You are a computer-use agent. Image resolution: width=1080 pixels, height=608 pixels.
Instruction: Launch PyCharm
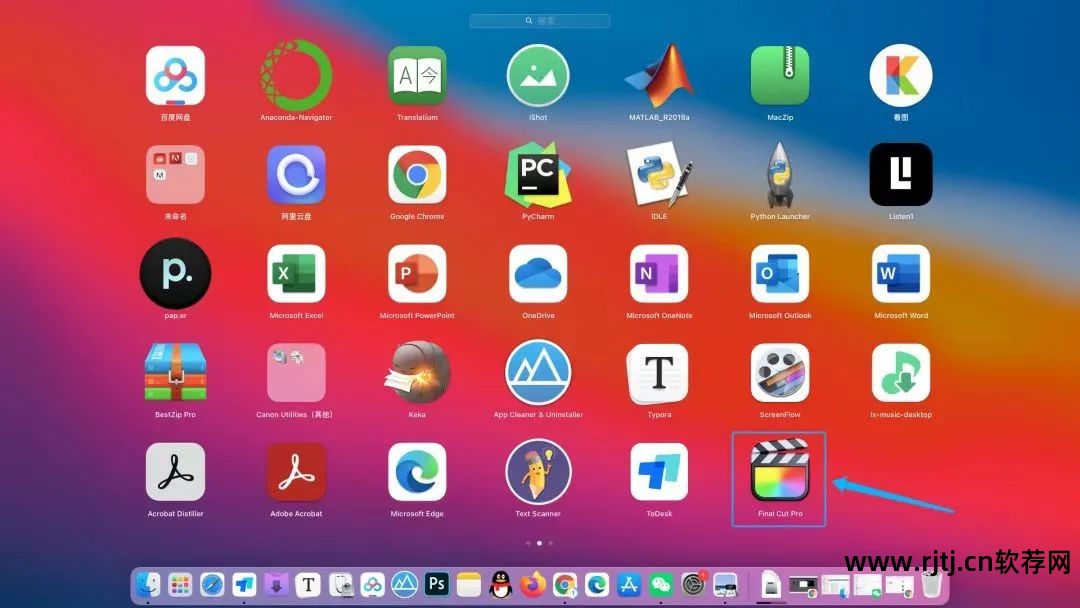click(x=538, y=175)
